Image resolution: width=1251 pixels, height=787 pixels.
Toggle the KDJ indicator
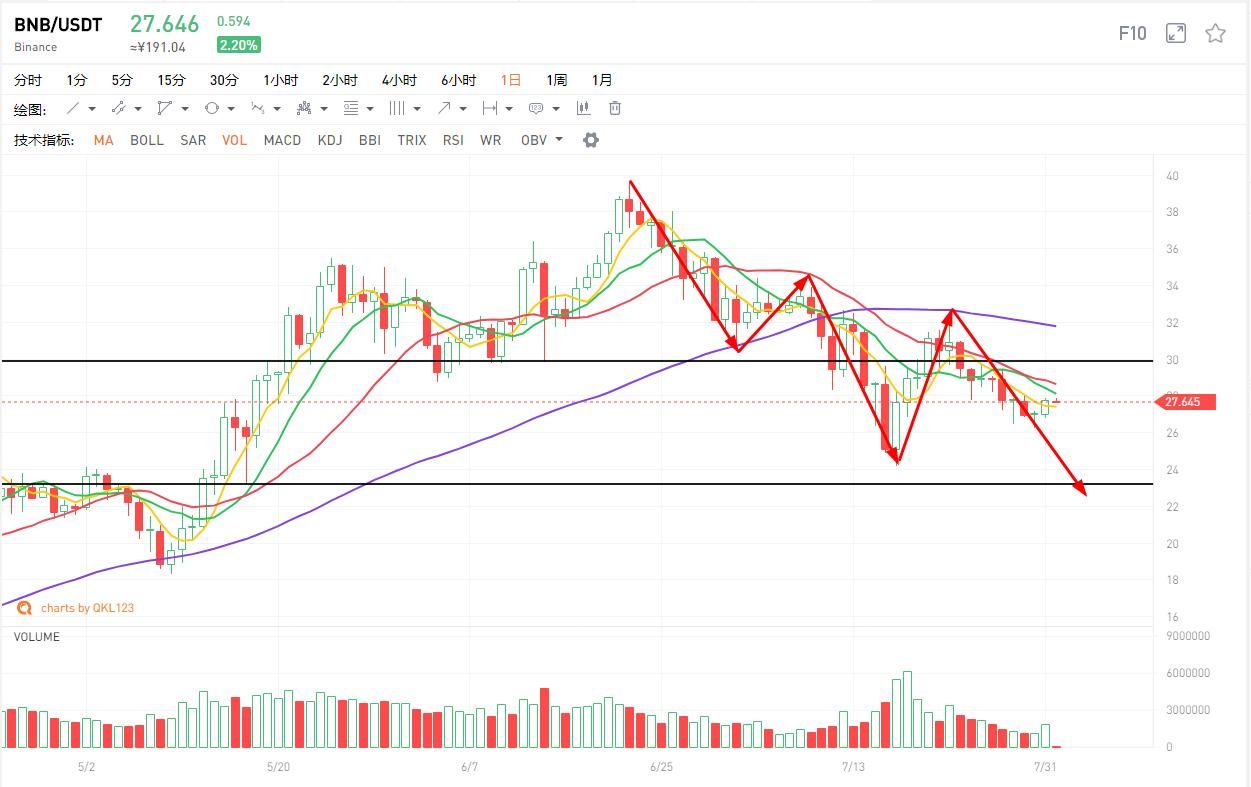coord(330,140)
